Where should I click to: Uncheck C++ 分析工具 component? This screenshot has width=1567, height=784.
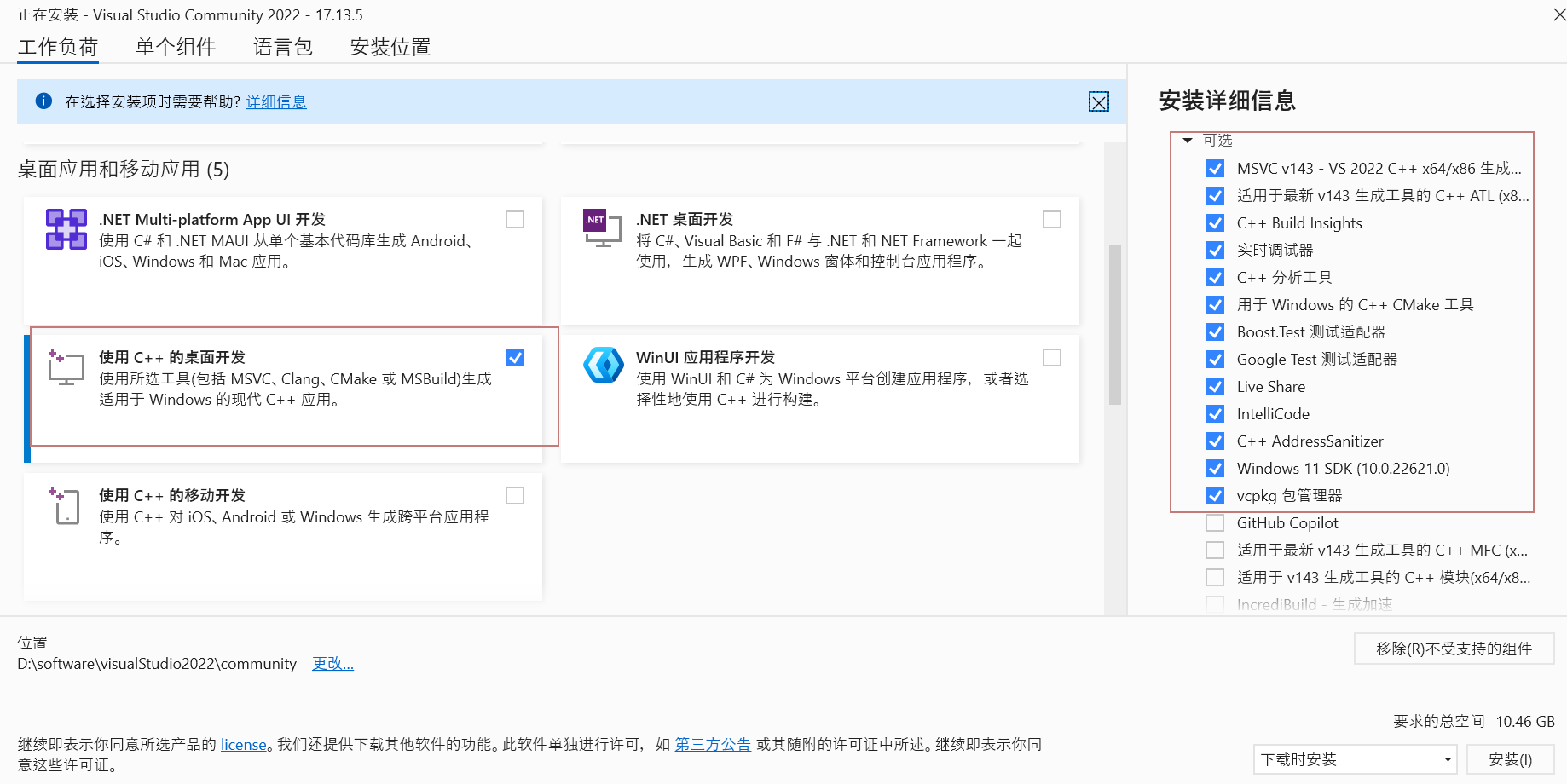[x=1215, y=278]
